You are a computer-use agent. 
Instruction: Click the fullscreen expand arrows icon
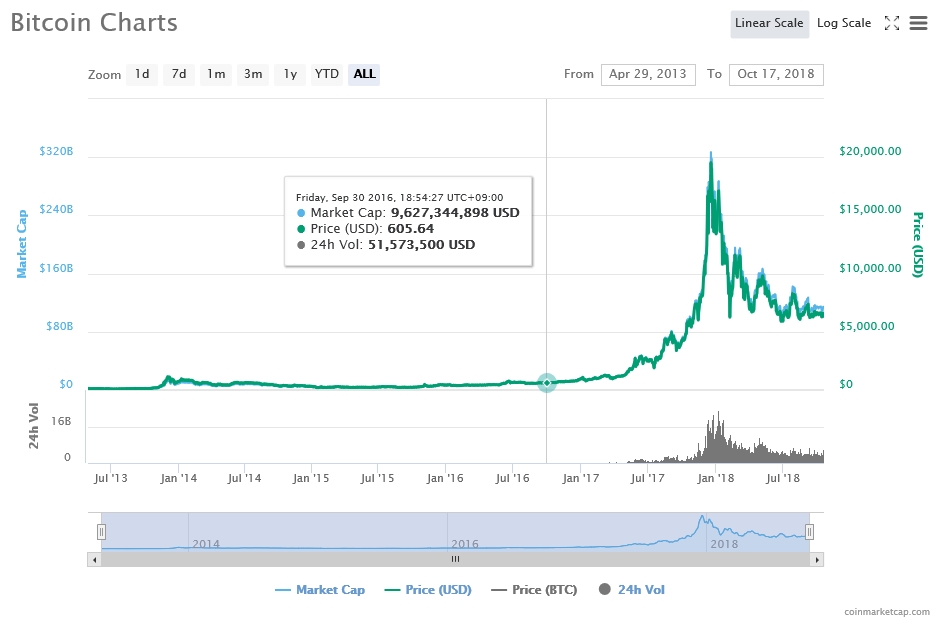(893, 23)
